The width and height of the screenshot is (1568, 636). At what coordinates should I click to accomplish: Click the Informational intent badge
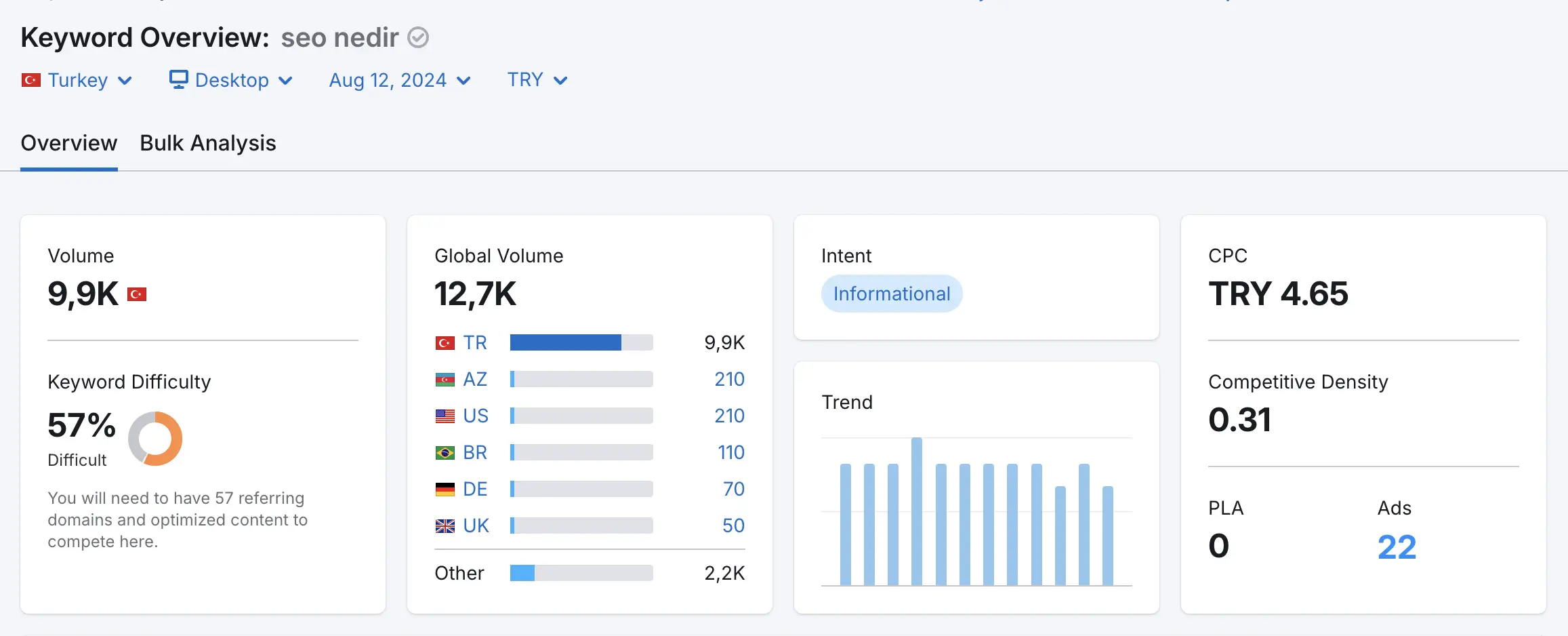(892, 294)
